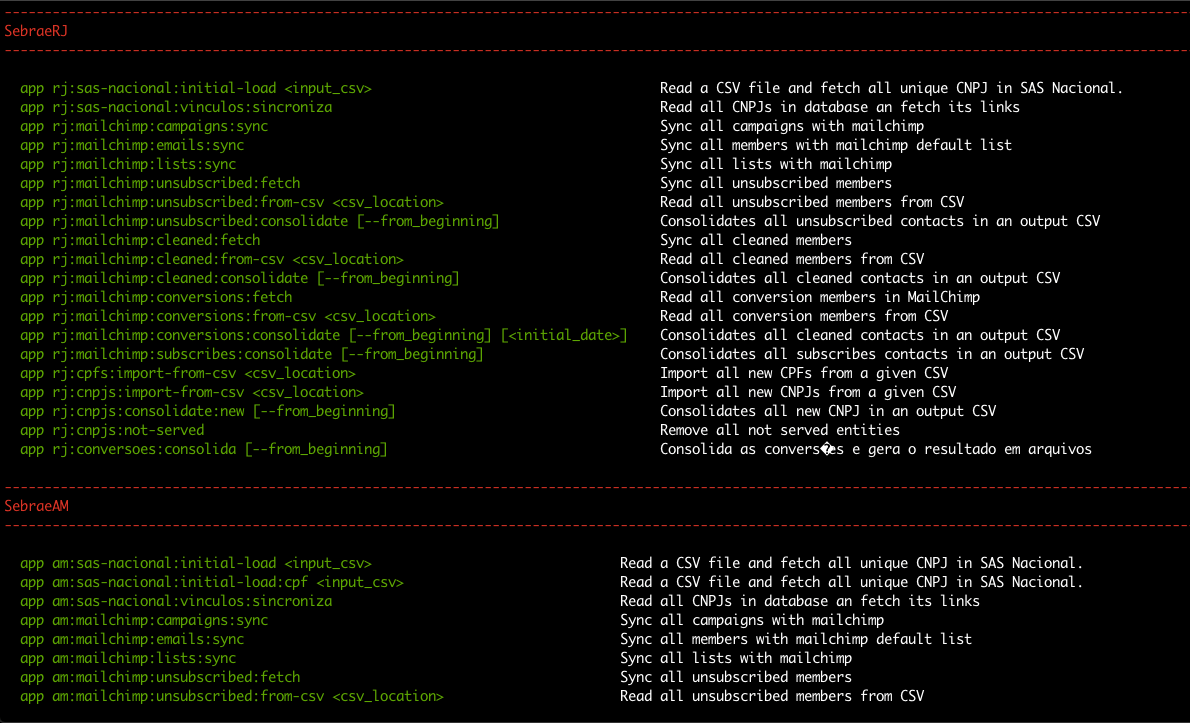The height and width of the screenshot is (723, 1190).
Task: Select the rj:sas-nacional:initial-load command line
Action: (x=196, y=89)
